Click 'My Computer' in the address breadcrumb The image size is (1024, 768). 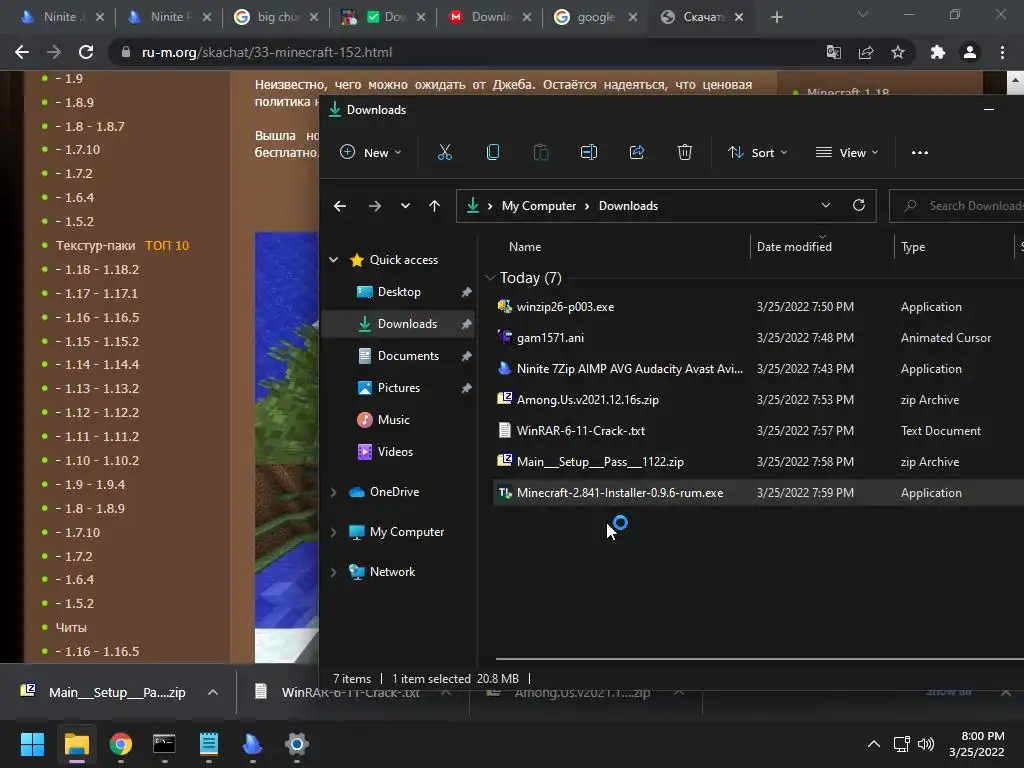(539, 206)
